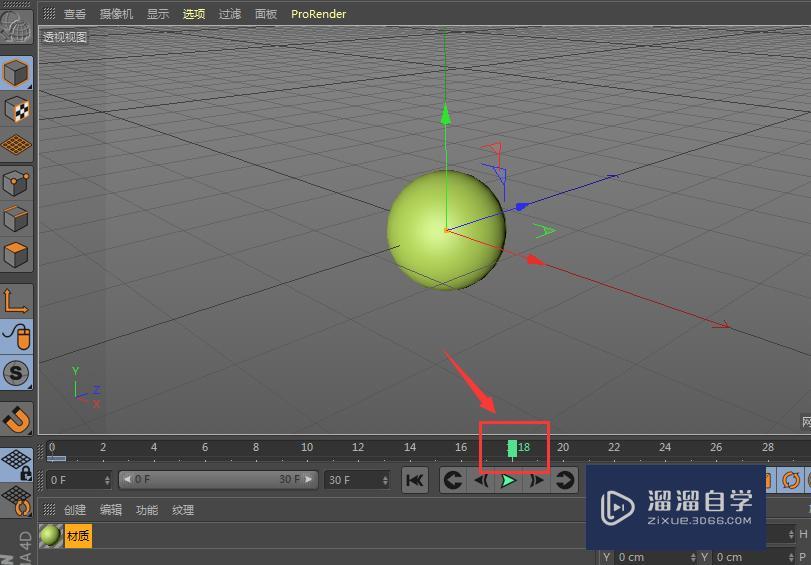811x565 pixels.
Task: Step to next frame
Action: [x=536, y=480]
